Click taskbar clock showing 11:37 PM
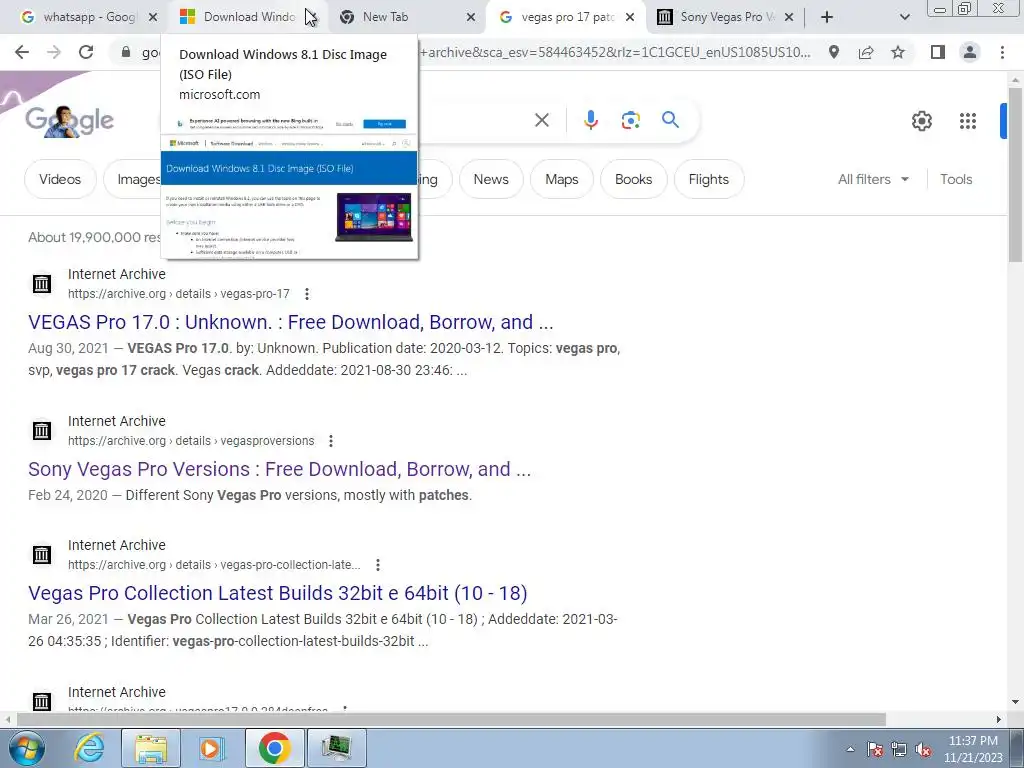1024x768 pixels. (x=973, y=749)
